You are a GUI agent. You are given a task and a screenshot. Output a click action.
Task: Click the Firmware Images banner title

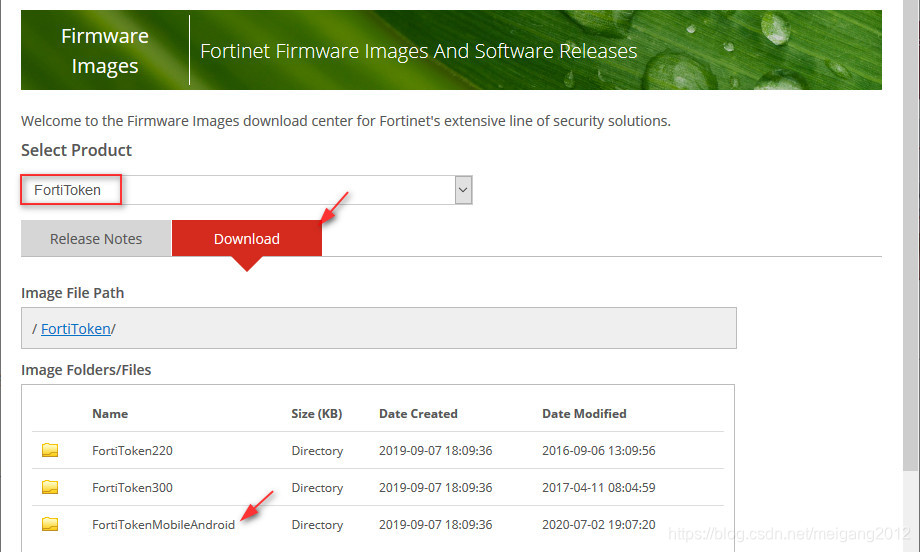pos(105,51)
